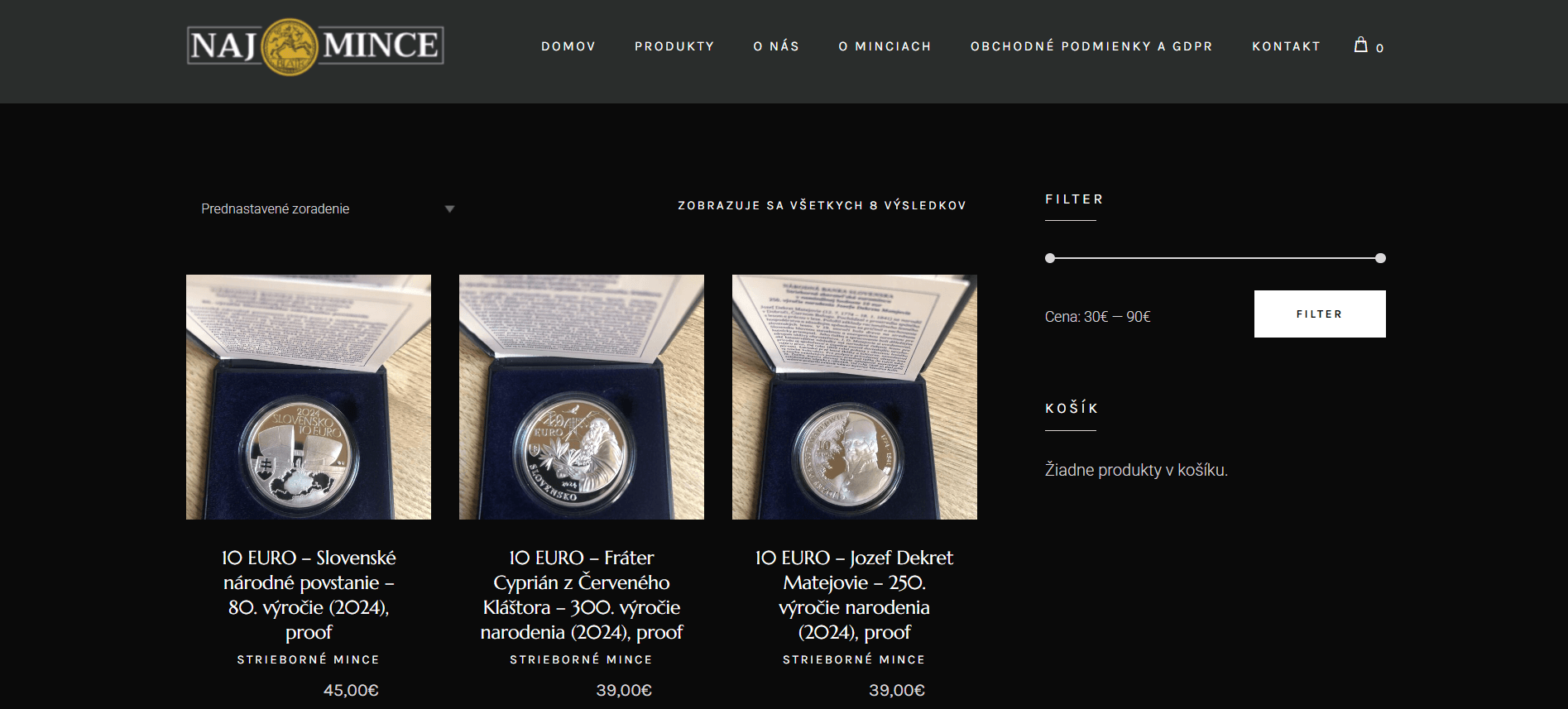Click the Slovenské národné povstanie product title
The width and height of the screenshot is (1568, 709).
309,595
